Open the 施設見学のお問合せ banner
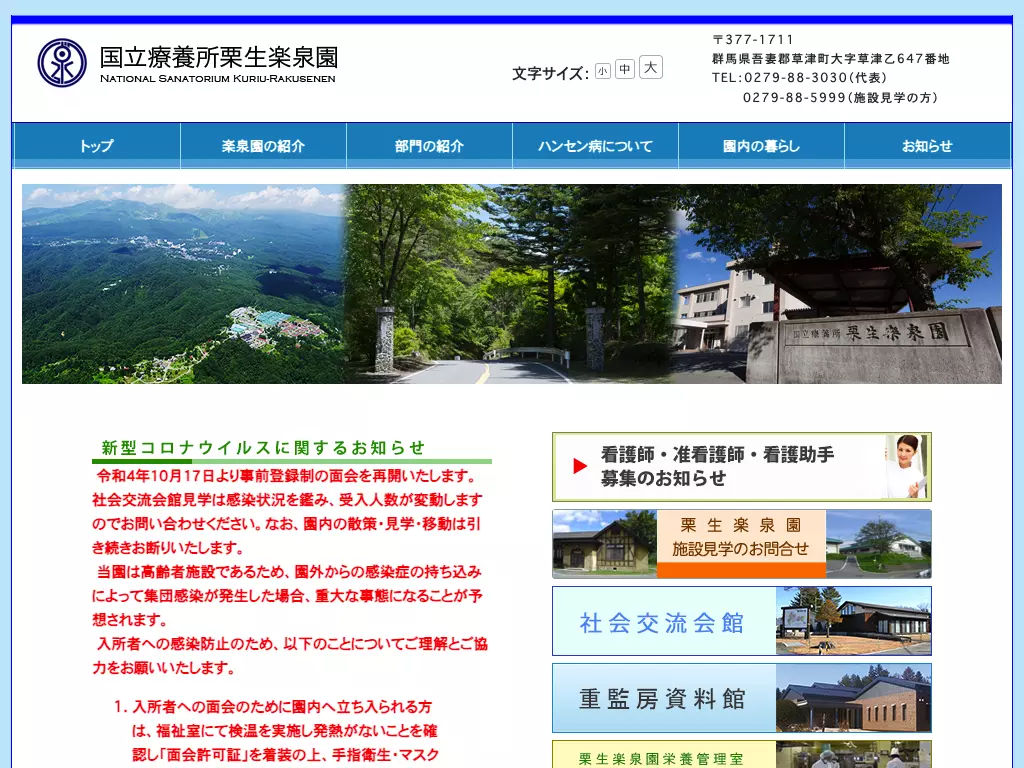Screen dimensions: 1024x768 pyautogui.click(x=742, y=544)
